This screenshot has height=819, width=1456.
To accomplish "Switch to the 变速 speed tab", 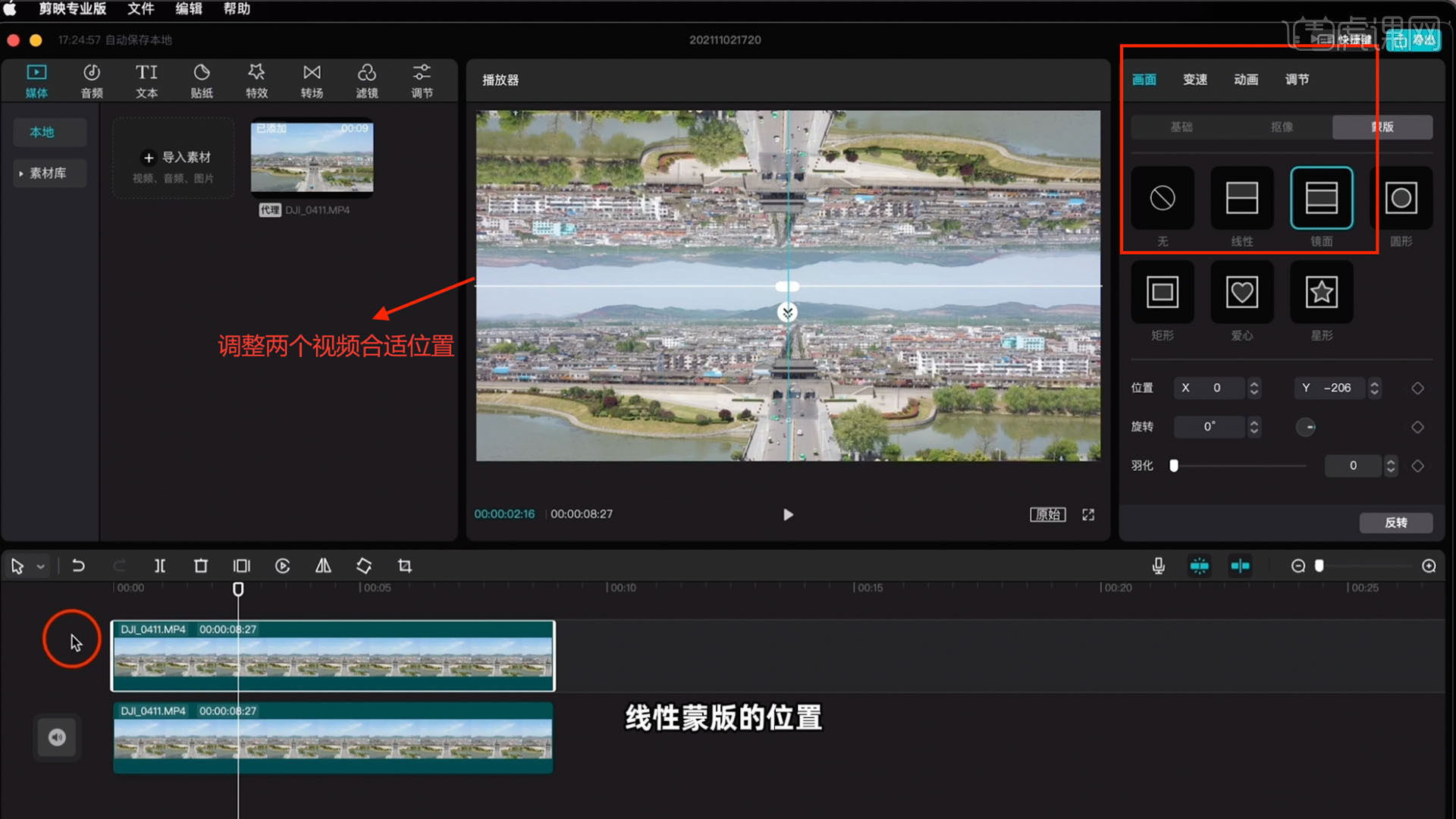I will (1194, 80).
